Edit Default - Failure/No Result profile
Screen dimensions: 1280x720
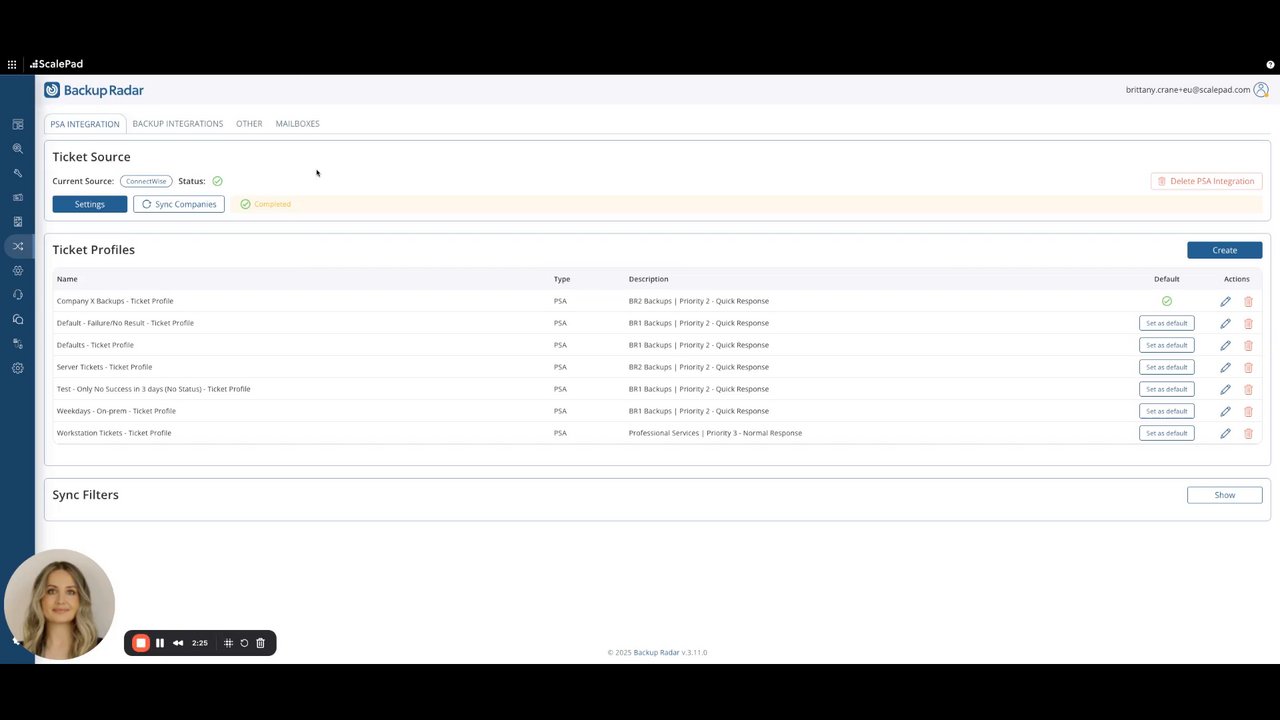tap(1225, 323)
